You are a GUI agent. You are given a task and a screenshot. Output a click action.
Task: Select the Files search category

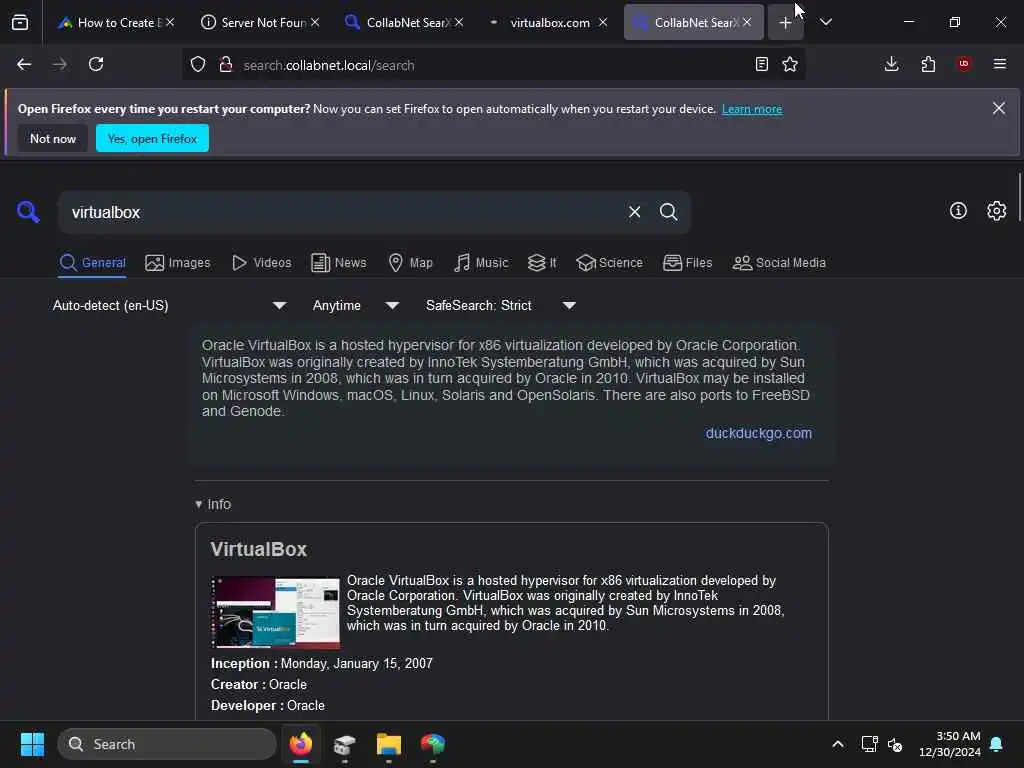click(x=688, y=263)
